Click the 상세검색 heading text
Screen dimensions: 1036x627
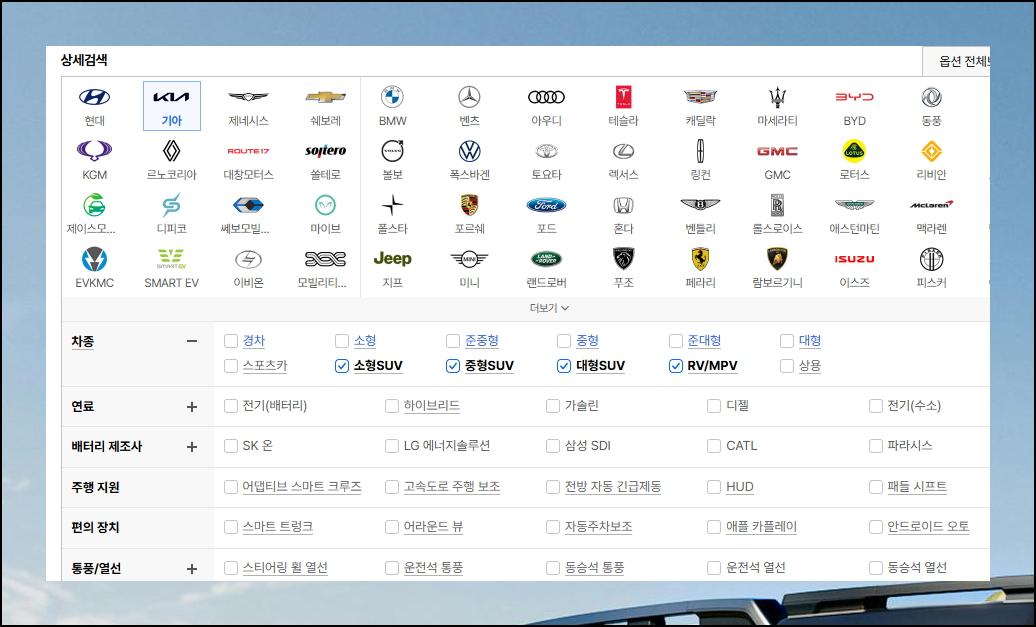[x=84, y=60]
